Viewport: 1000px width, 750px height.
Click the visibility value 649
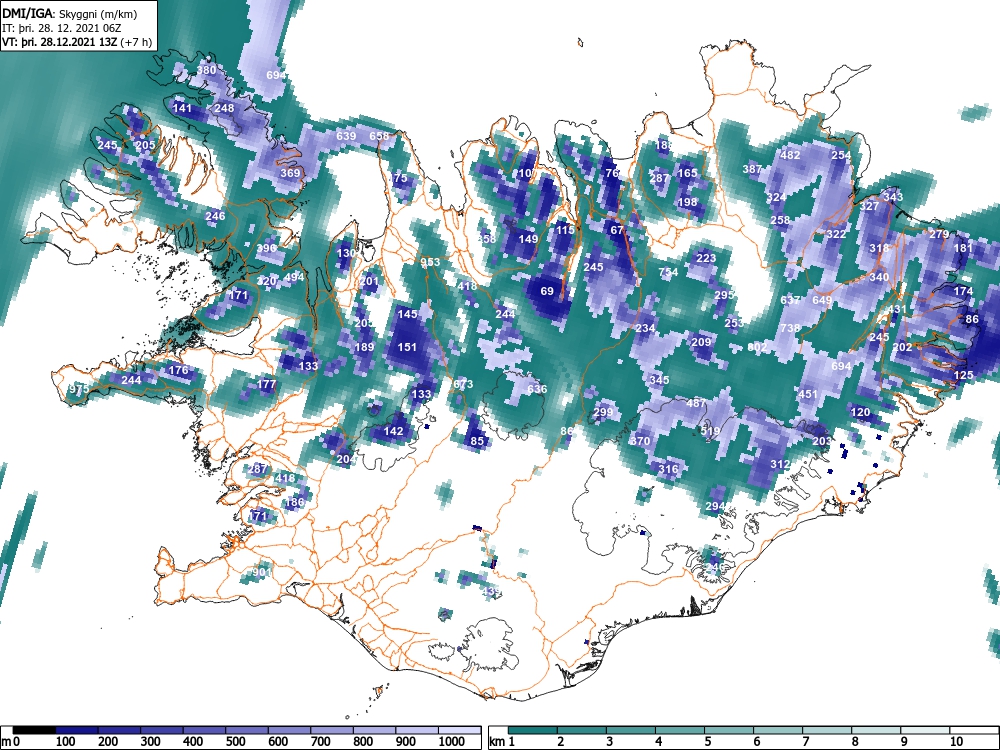823,300
